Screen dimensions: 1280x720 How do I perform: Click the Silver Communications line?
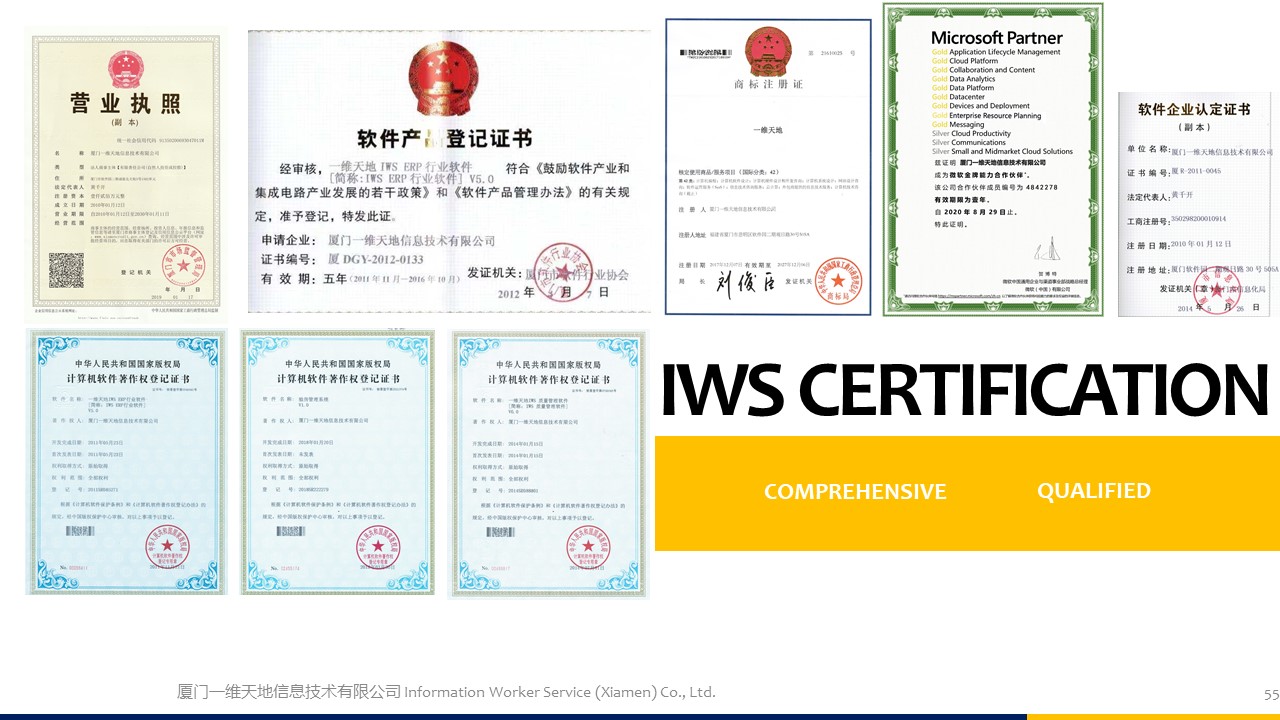point(969,143)
